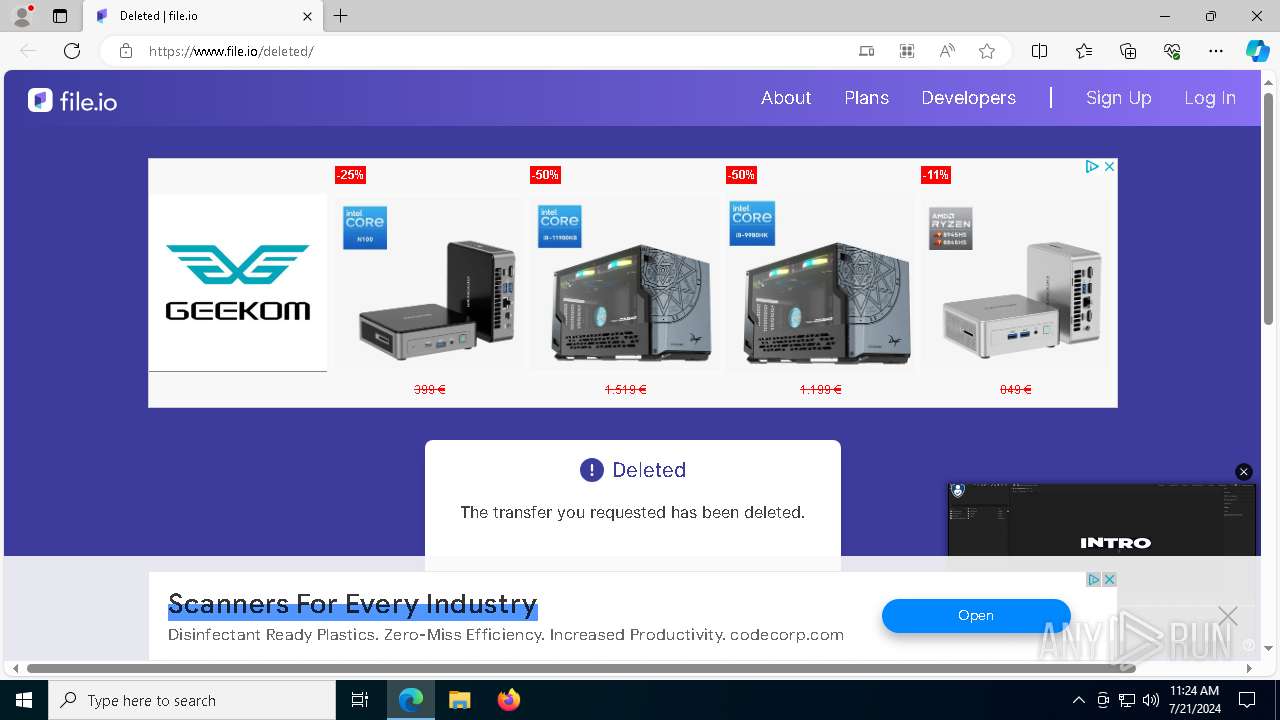Click the address bar URL
The image size is (1280, 720).
(231, 51)
